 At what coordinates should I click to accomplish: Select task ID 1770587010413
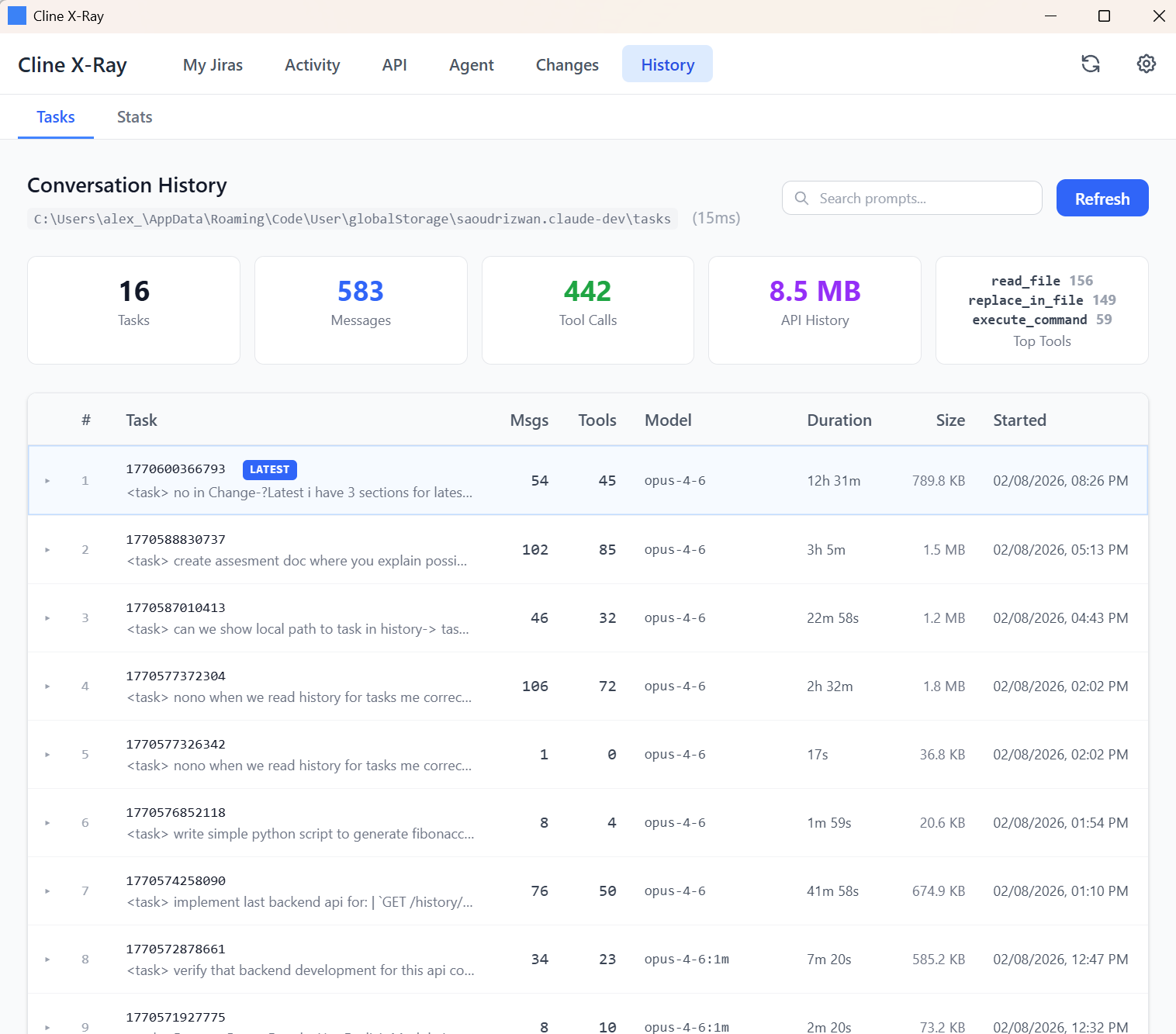pyautogui.click(x=175, y=608)
